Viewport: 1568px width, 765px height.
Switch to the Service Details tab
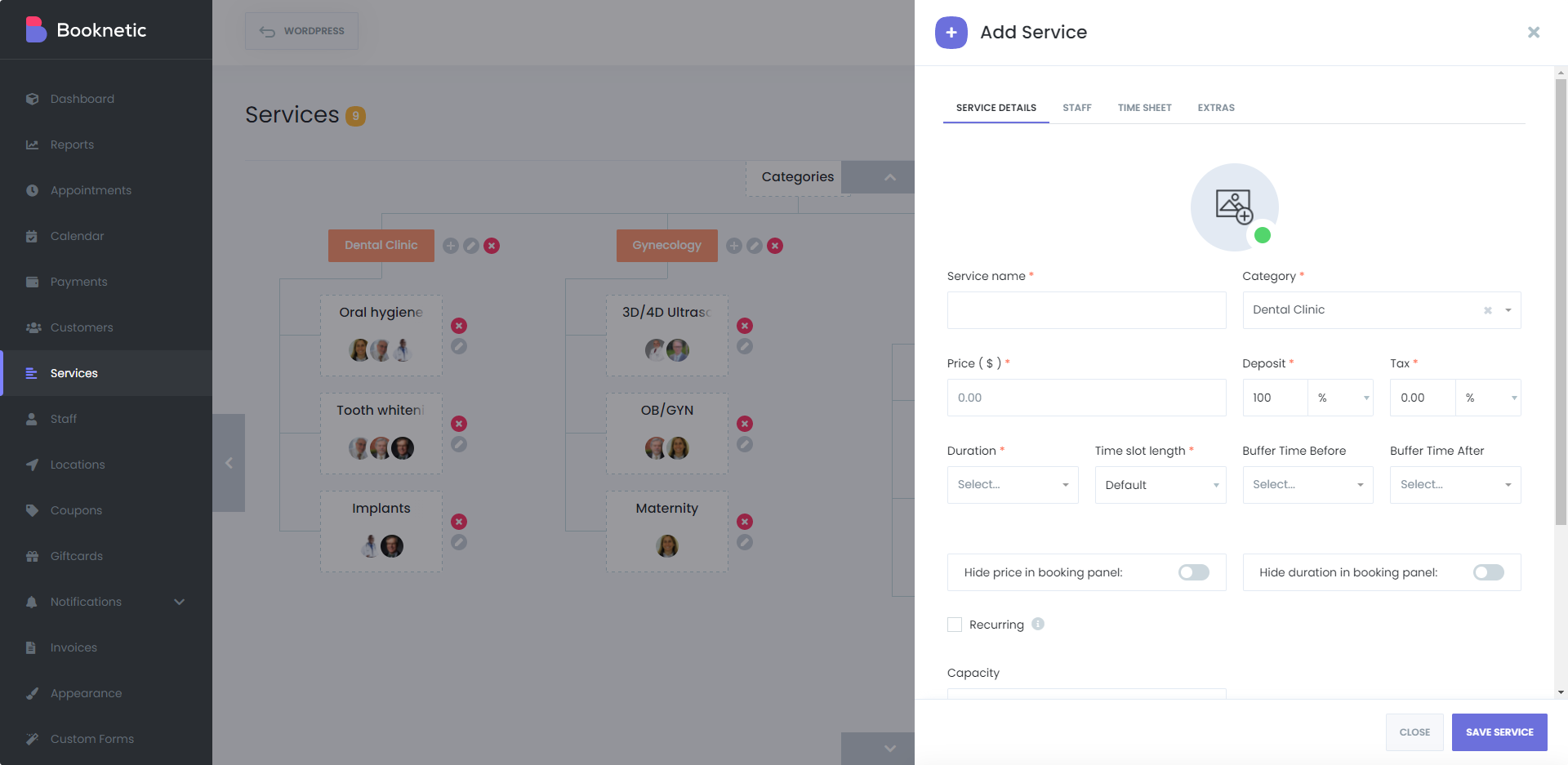(996, 108)
